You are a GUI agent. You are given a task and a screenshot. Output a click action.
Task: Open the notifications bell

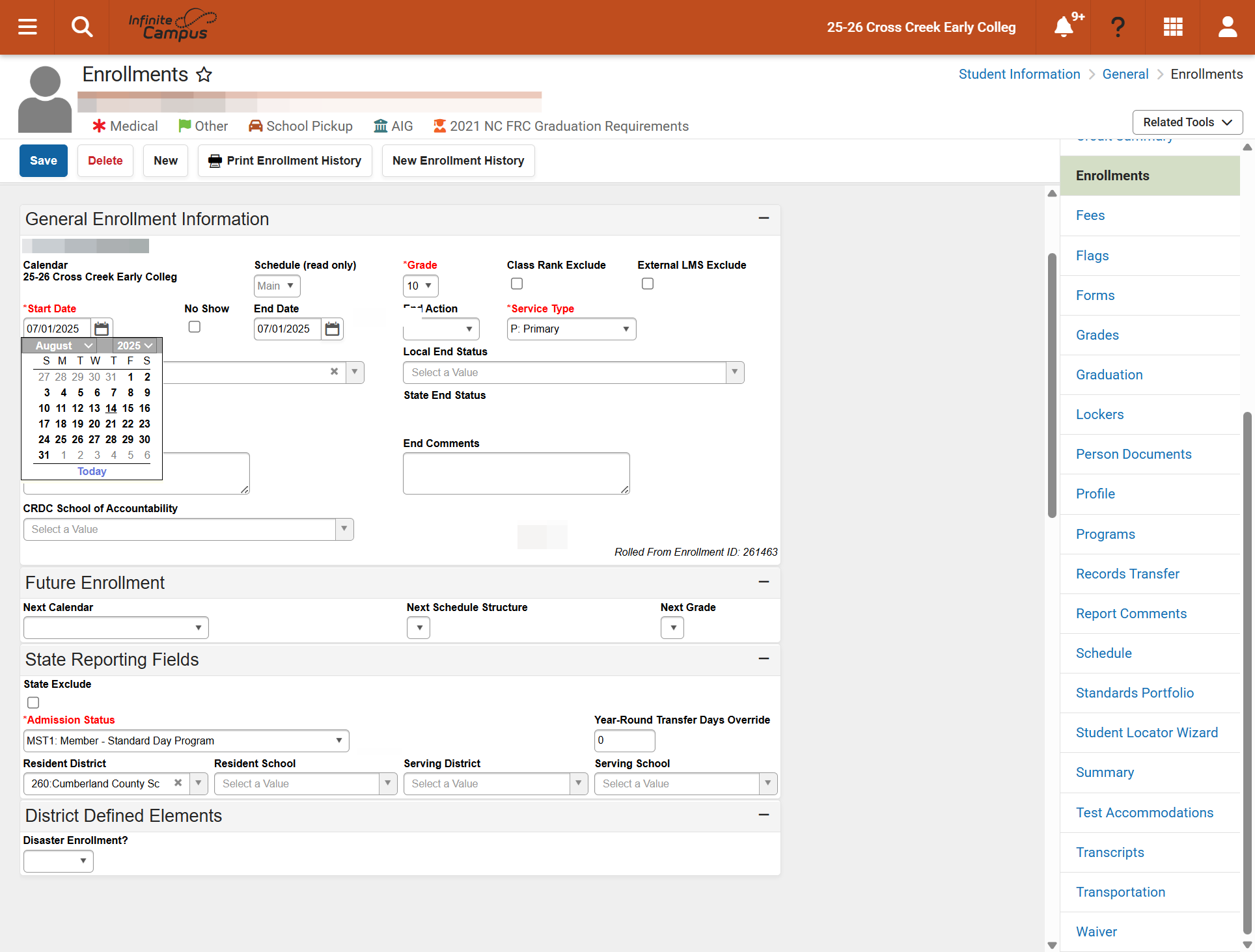[1064, 27]
